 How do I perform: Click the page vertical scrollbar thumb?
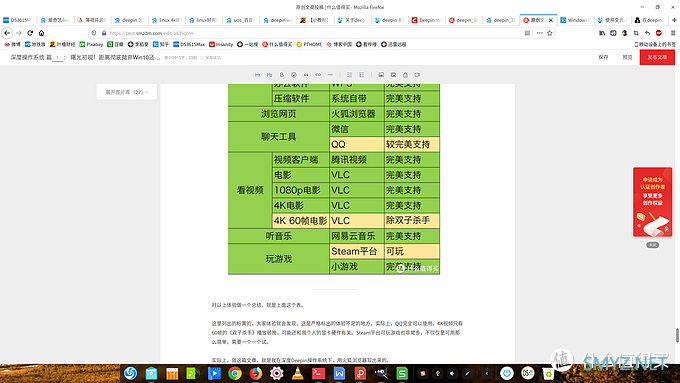click(677, 335)
